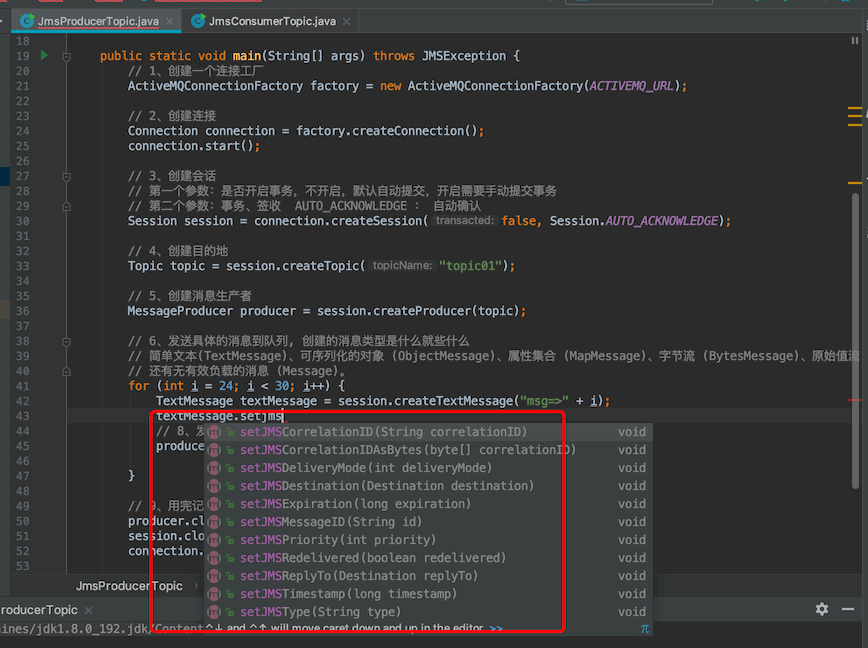Select setJMSReplyTo(Destination replyTo) completion
Viewport: 868px width, 648px height.
(429, 576)
